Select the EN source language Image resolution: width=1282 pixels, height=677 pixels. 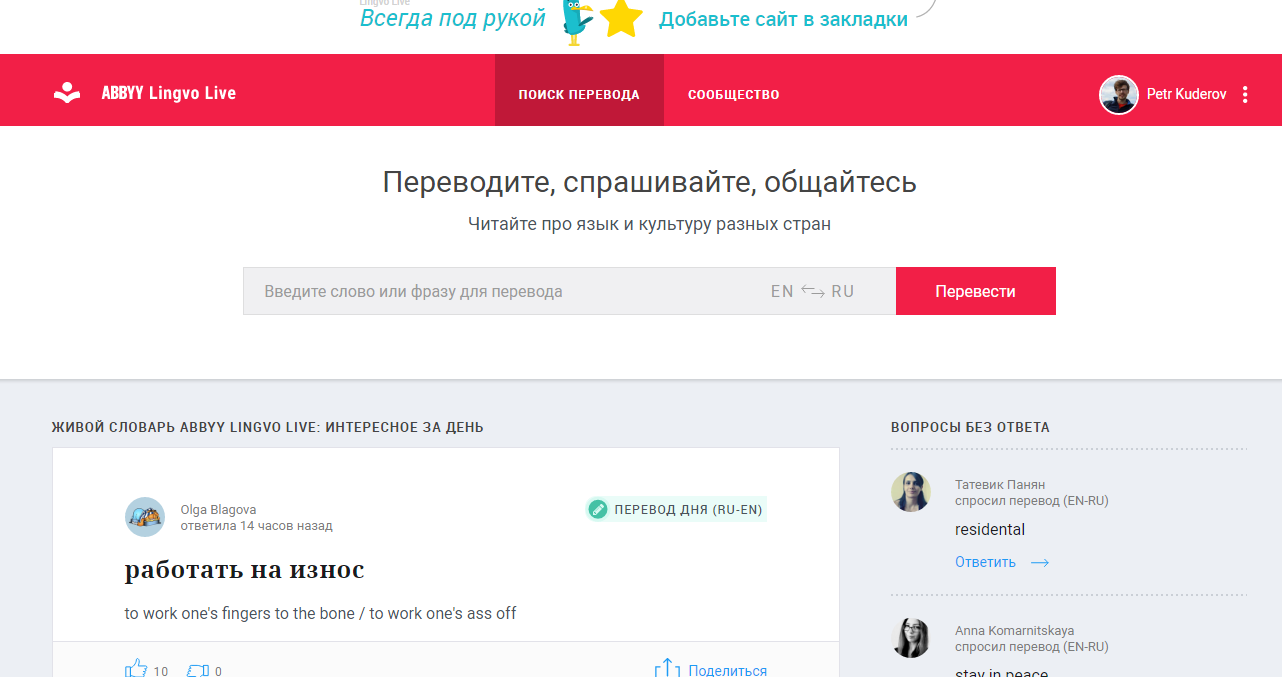coord(782,291)
